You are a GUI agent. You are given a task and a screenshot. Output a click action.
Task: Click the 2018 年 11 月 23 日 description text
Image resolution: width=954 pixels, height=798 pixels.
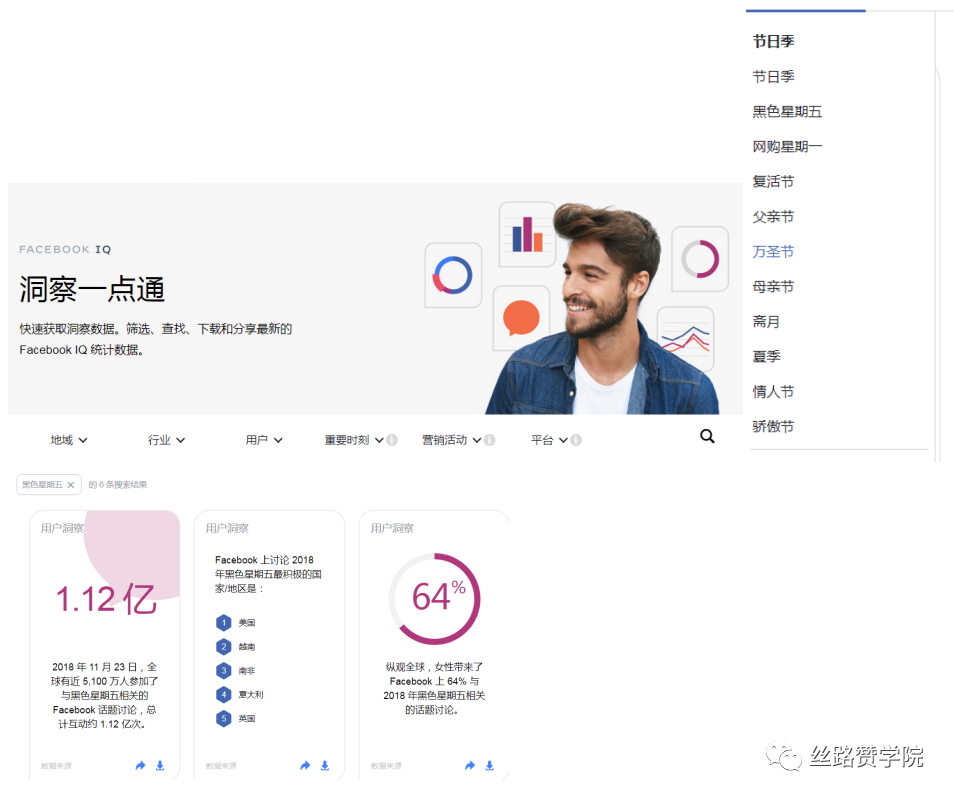(105, 695)
